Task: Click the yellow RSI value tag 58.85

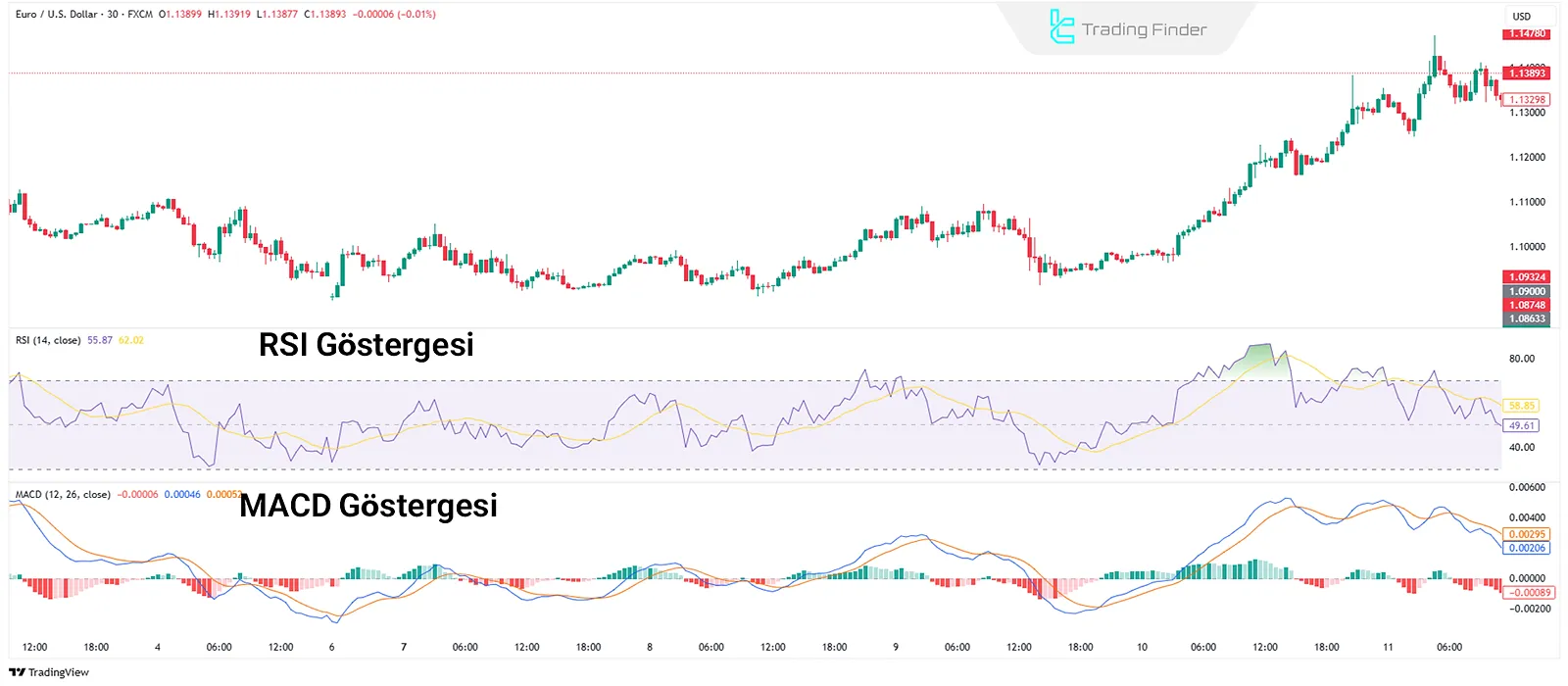Action: 1521,406
